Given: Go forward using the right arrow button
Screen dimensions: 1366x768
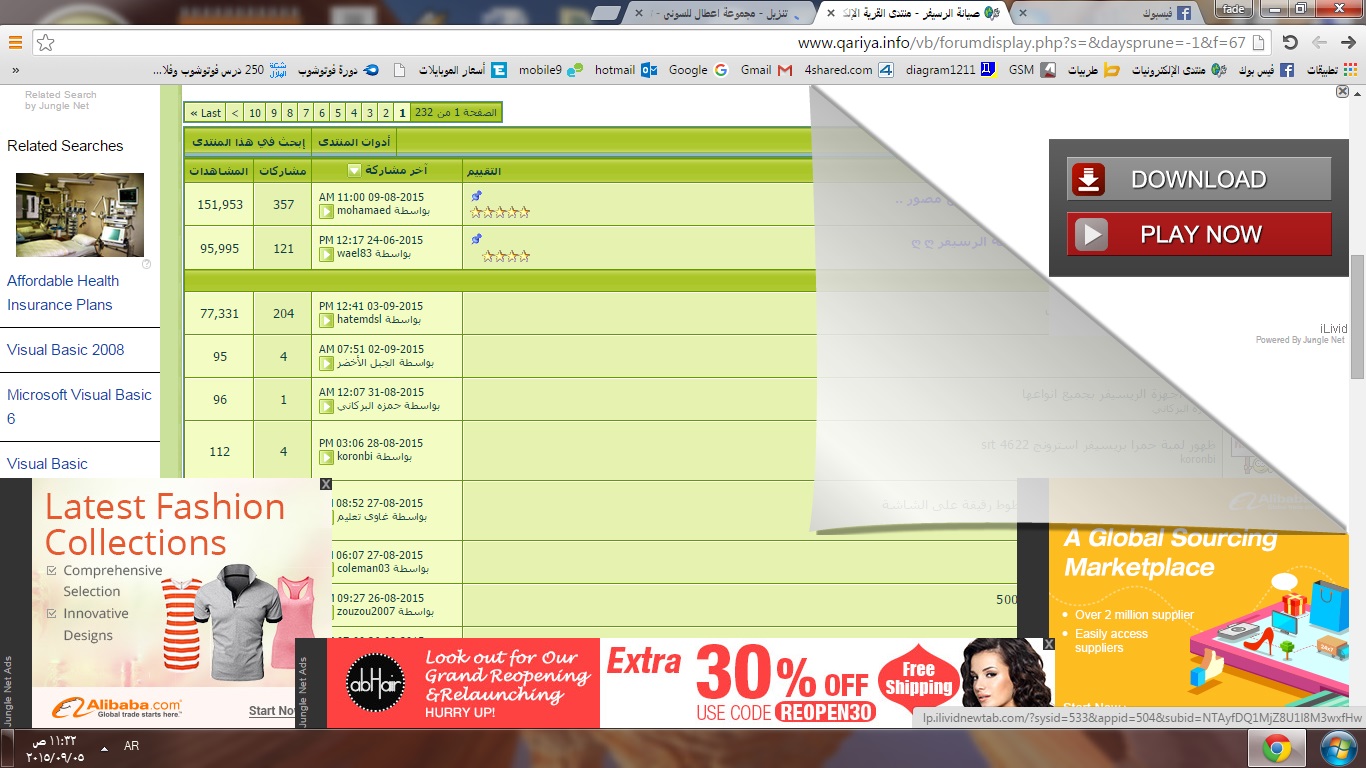Looking at the screenshot, I should (1347, 42).
